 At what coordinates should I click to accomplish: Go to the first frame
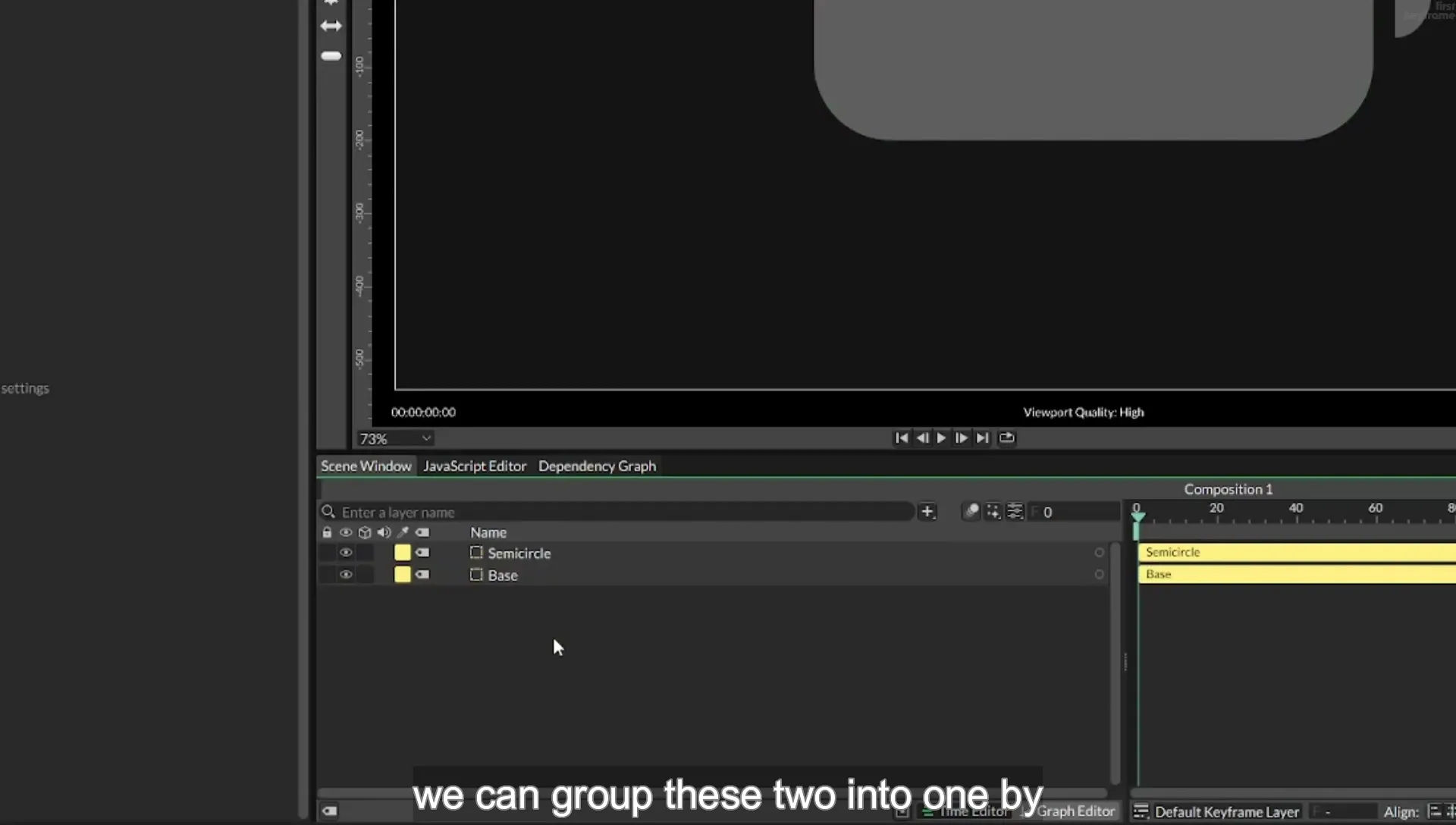click(x=901, y=438)
